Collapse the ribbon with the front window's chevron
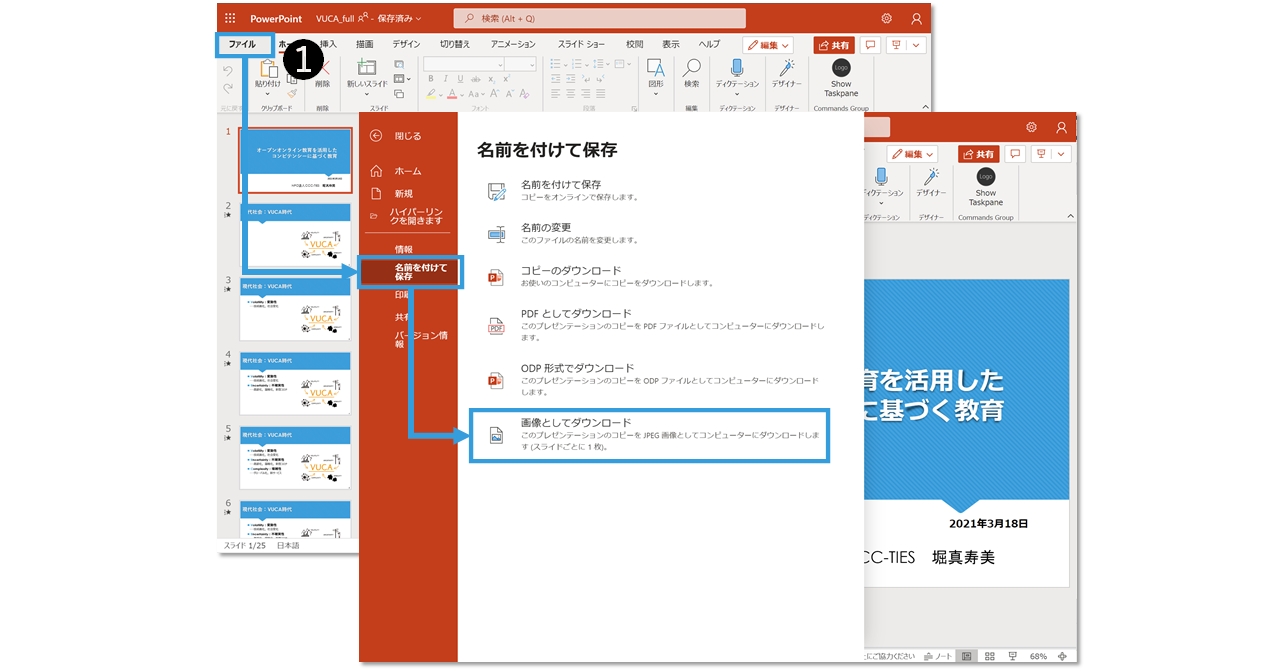1280x671 pixels. coord(1069,216)
